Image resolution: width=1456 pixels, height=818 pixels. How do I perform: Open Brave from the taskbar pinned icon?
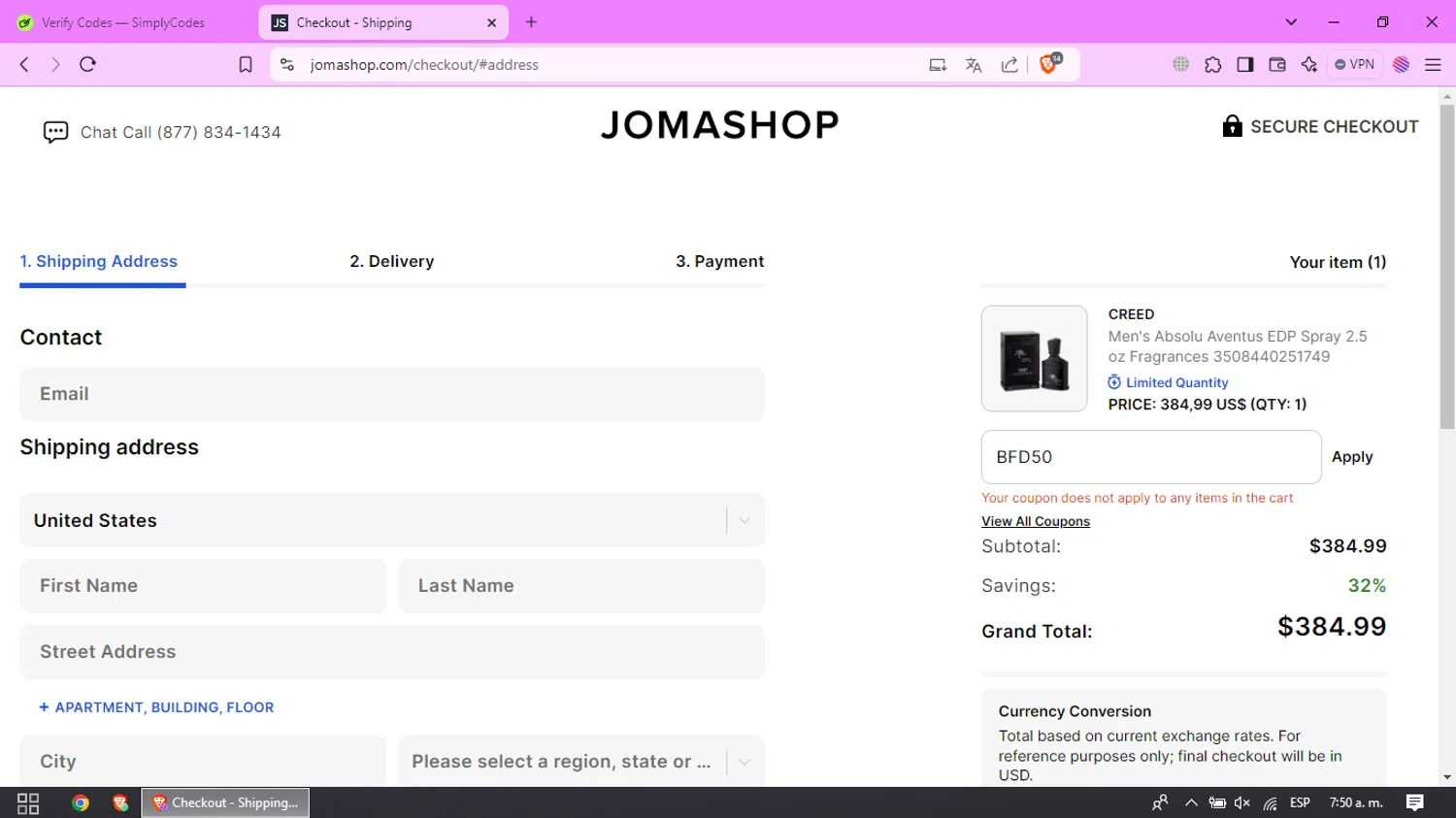120,802
